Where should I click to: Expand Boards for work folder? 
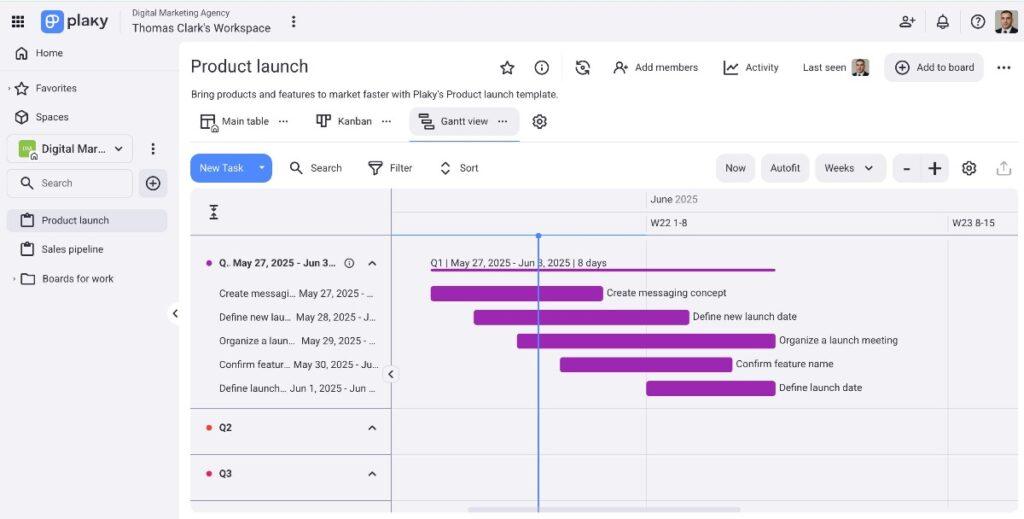click(14, 279)
